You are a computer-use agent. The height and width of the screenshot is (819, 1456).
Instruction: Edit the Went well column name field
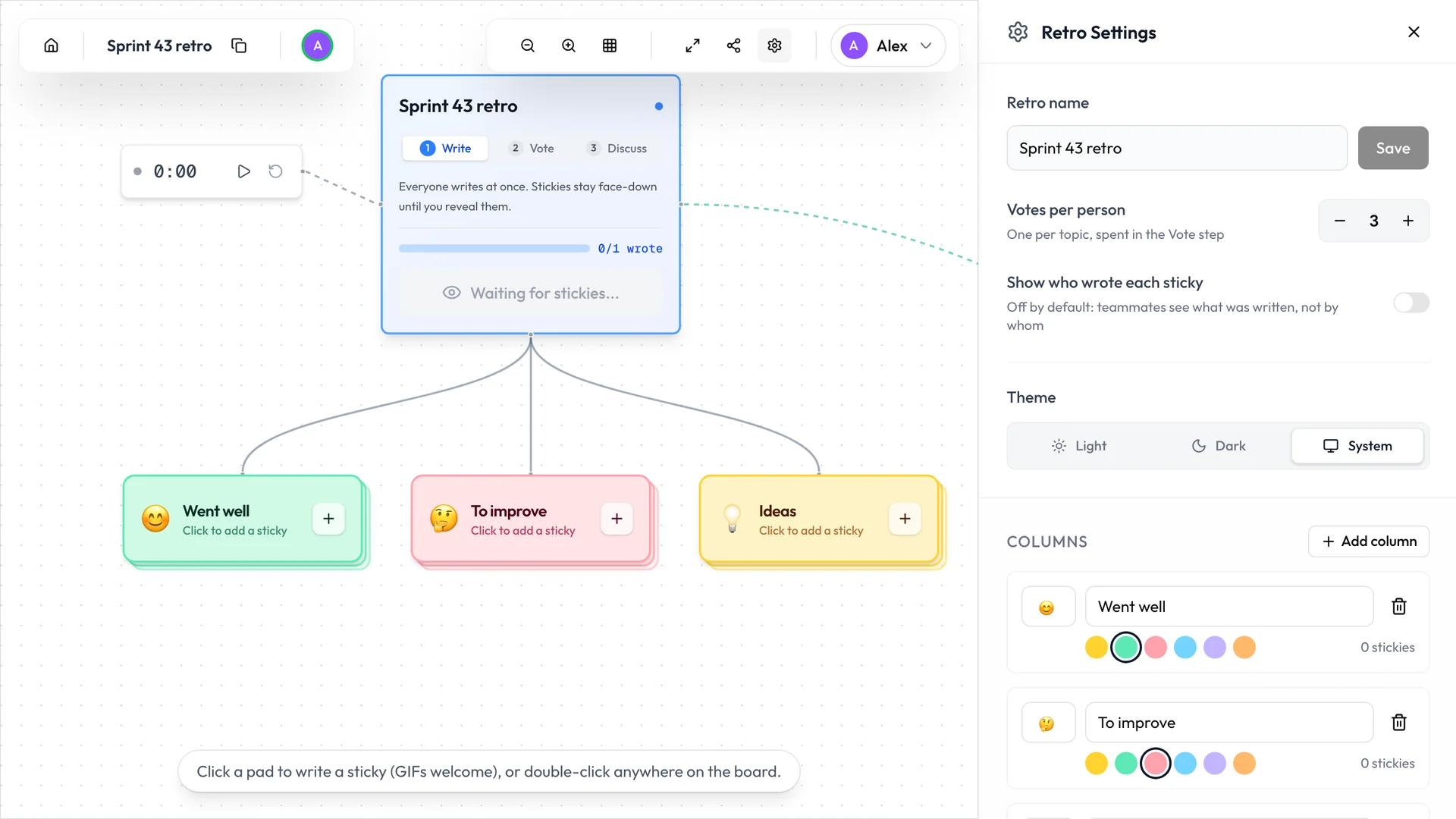pyautogui.click(x=1229, y=607)
